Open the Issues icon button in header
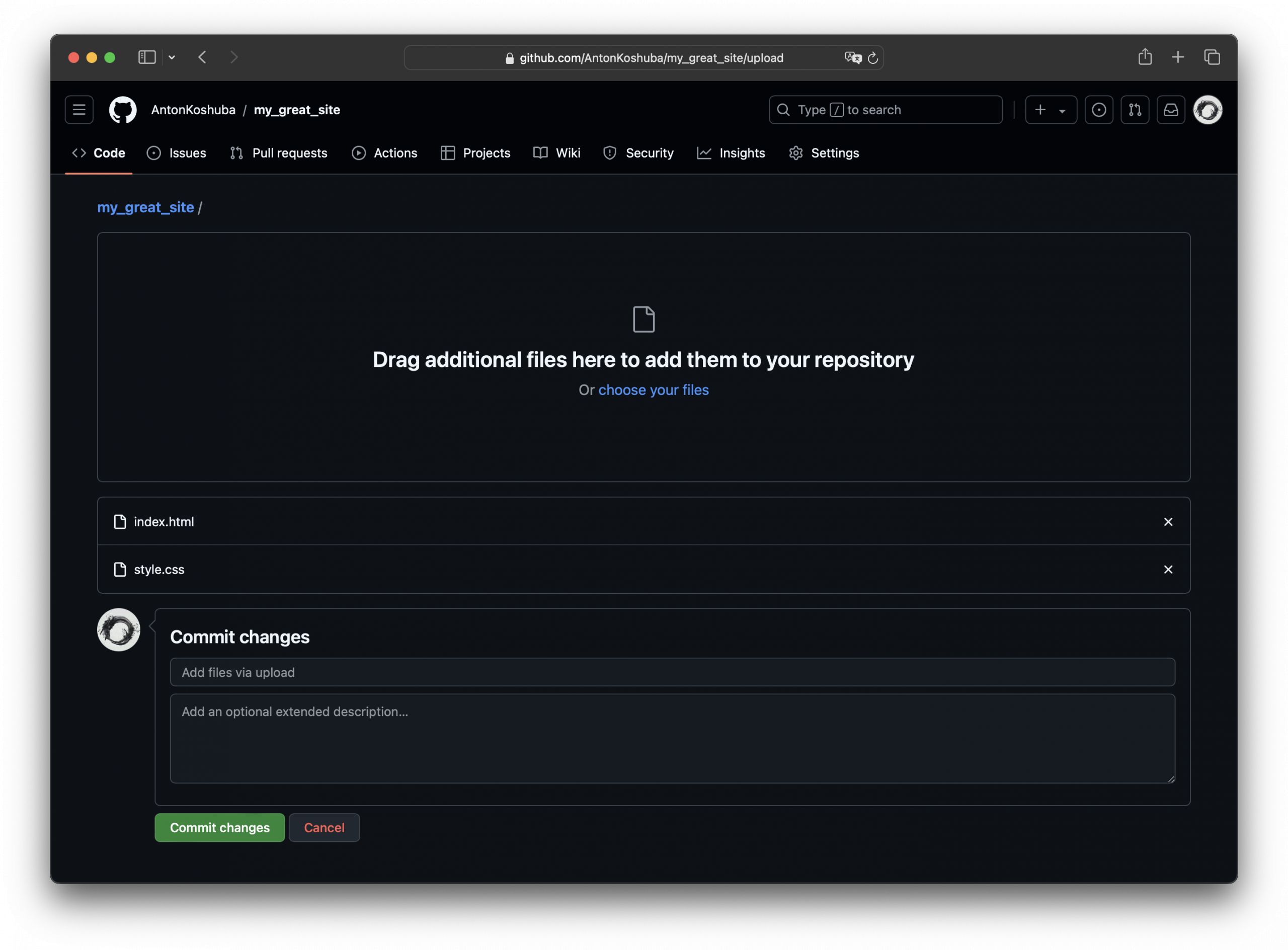Viewport: 1288px width, 950px height. point(1098,110)
